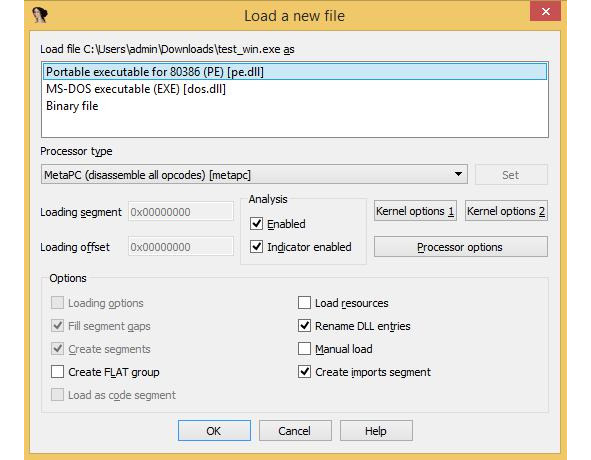Screen dimensions: 591x460
Task: Toggle the Analysis Enabled checkbox
Action: [x=257, y=224]
